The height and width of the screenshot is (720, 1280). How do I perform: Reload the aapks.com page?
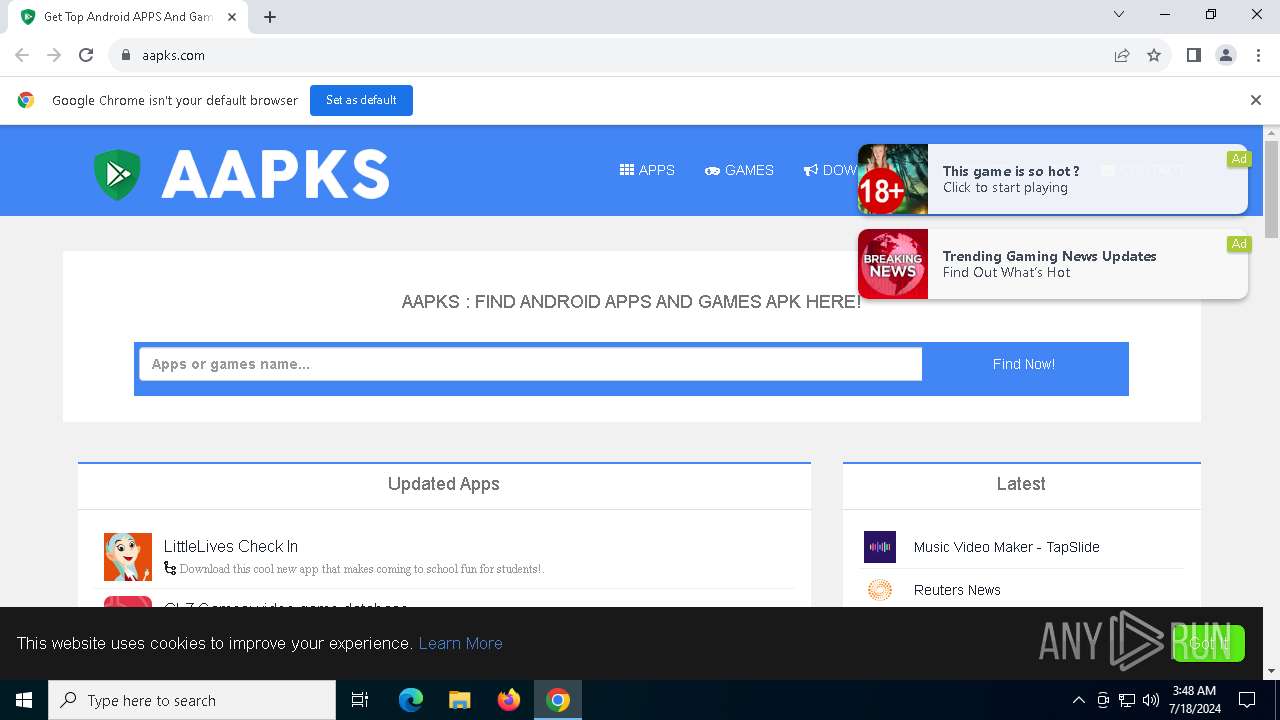point(86,55)
